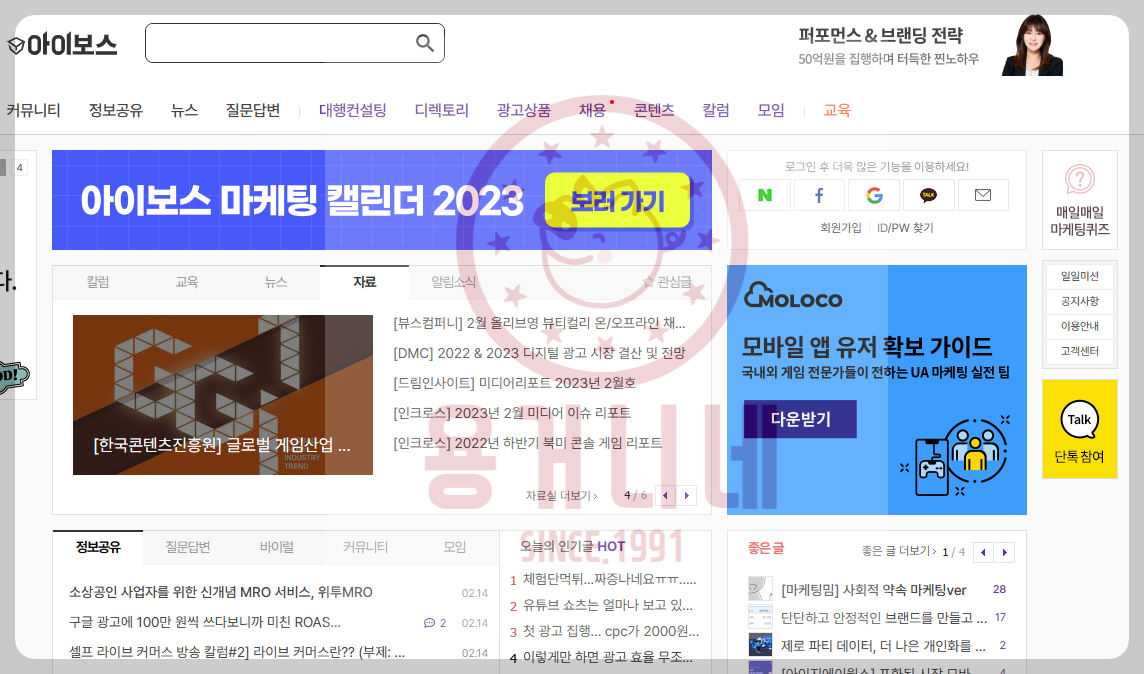1144x674 pixels.
Task: Open 콘텐츠 menu
Action: [x=654, y=110]
